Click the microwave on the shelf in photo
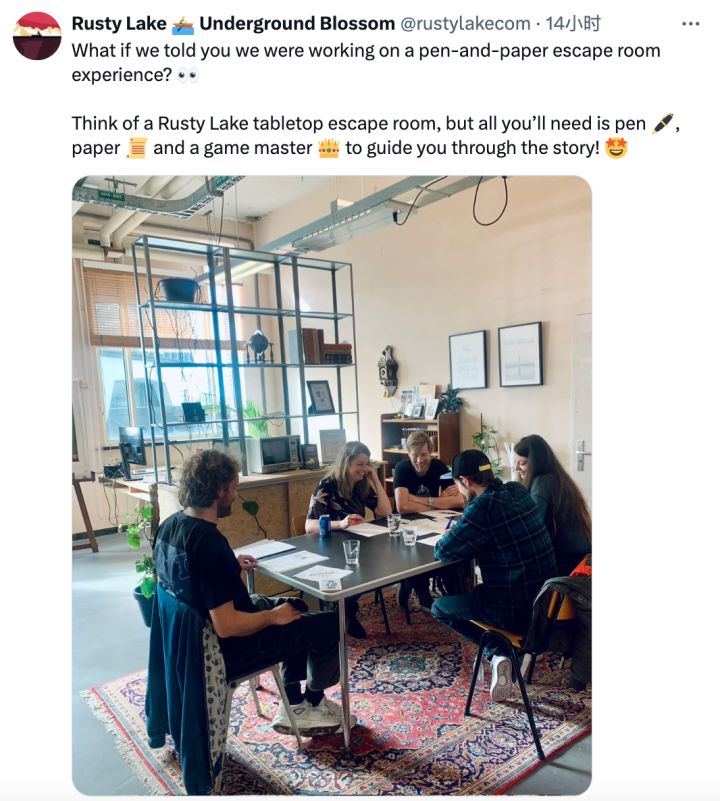This screenshot has width=720, height=801. click(273, 453)
